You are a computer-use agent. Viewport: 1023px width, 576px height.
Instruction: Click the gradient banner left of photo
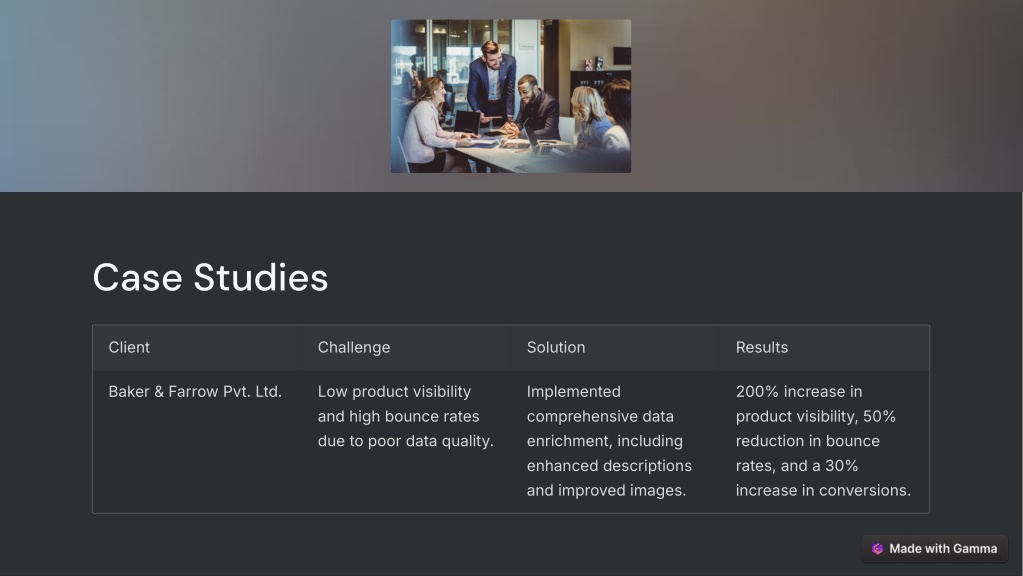click(x=196, y=96)
